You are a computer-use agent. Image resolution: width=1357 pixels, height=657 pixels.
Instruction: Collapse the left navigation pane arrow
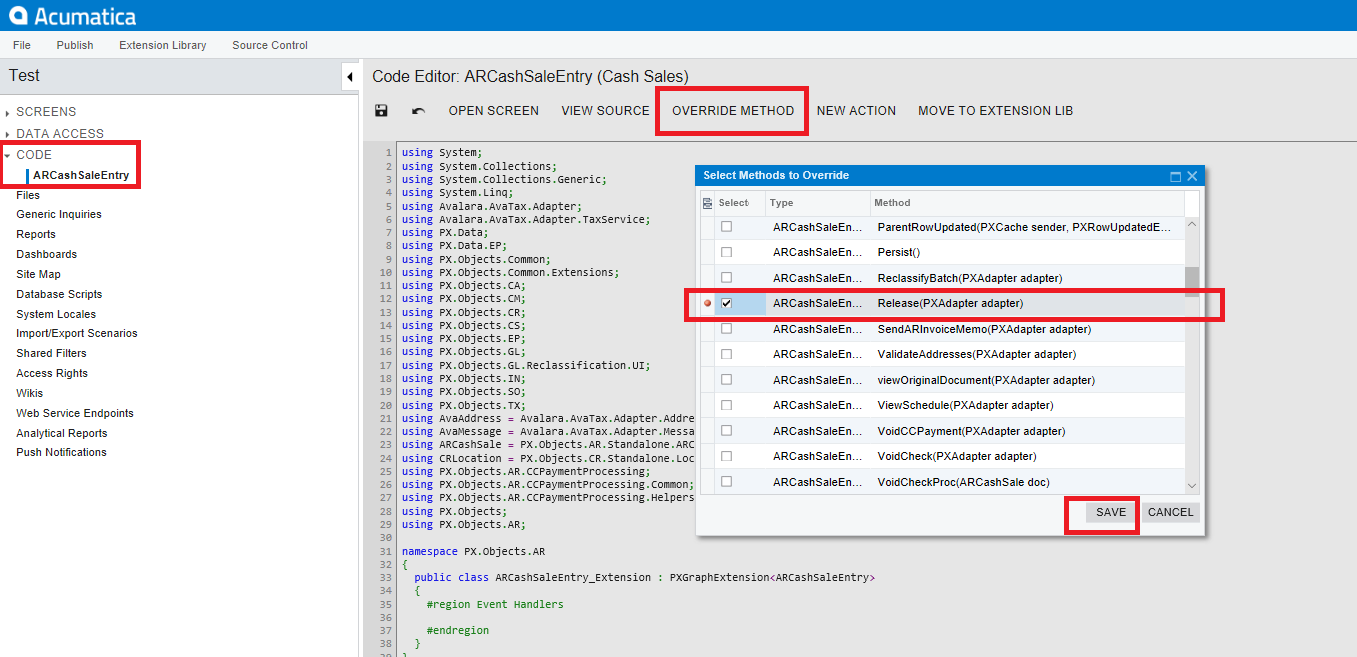click(x=350, y=77)
